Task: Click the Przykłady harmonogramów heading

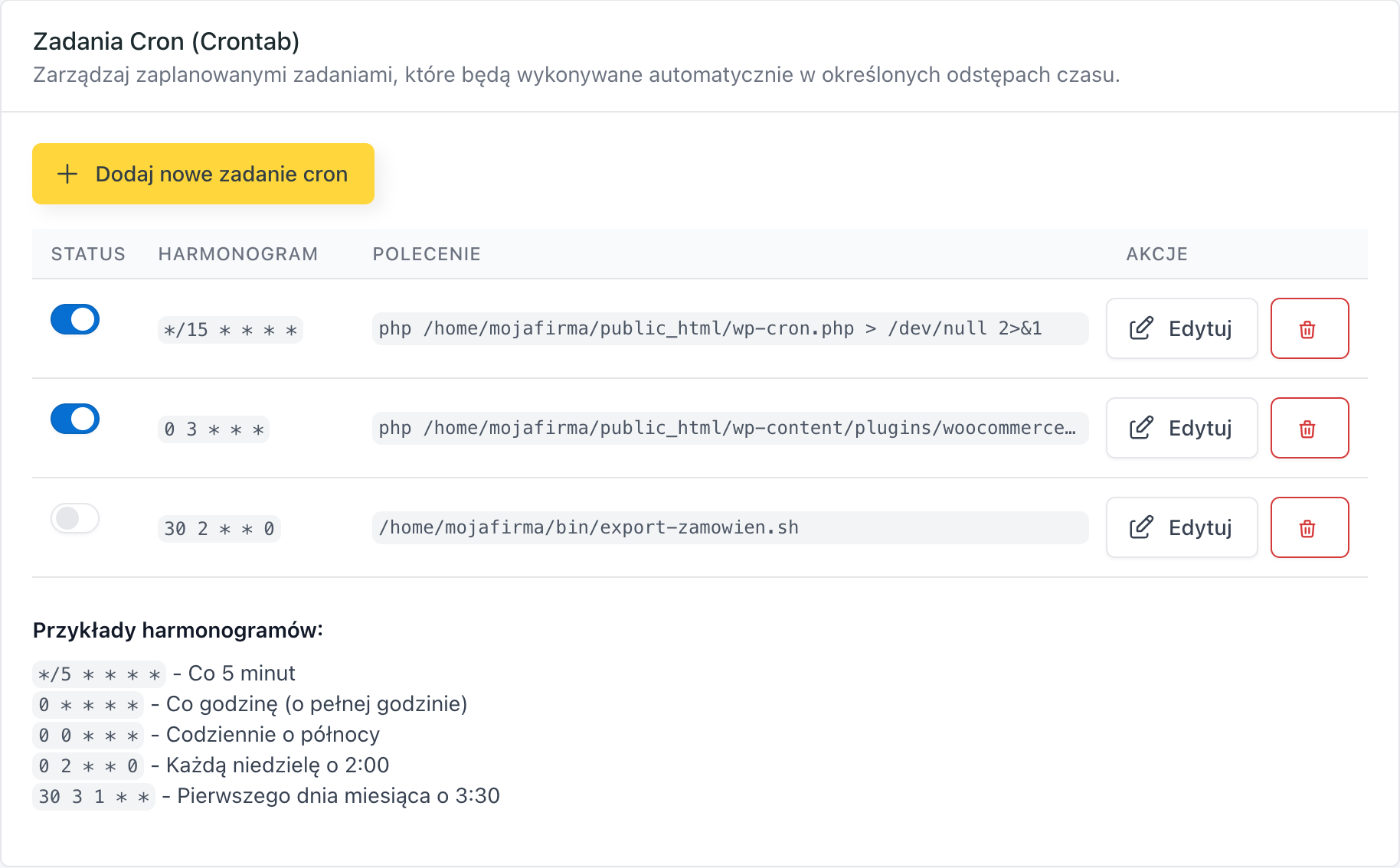Action: click(x=178, y=630)
